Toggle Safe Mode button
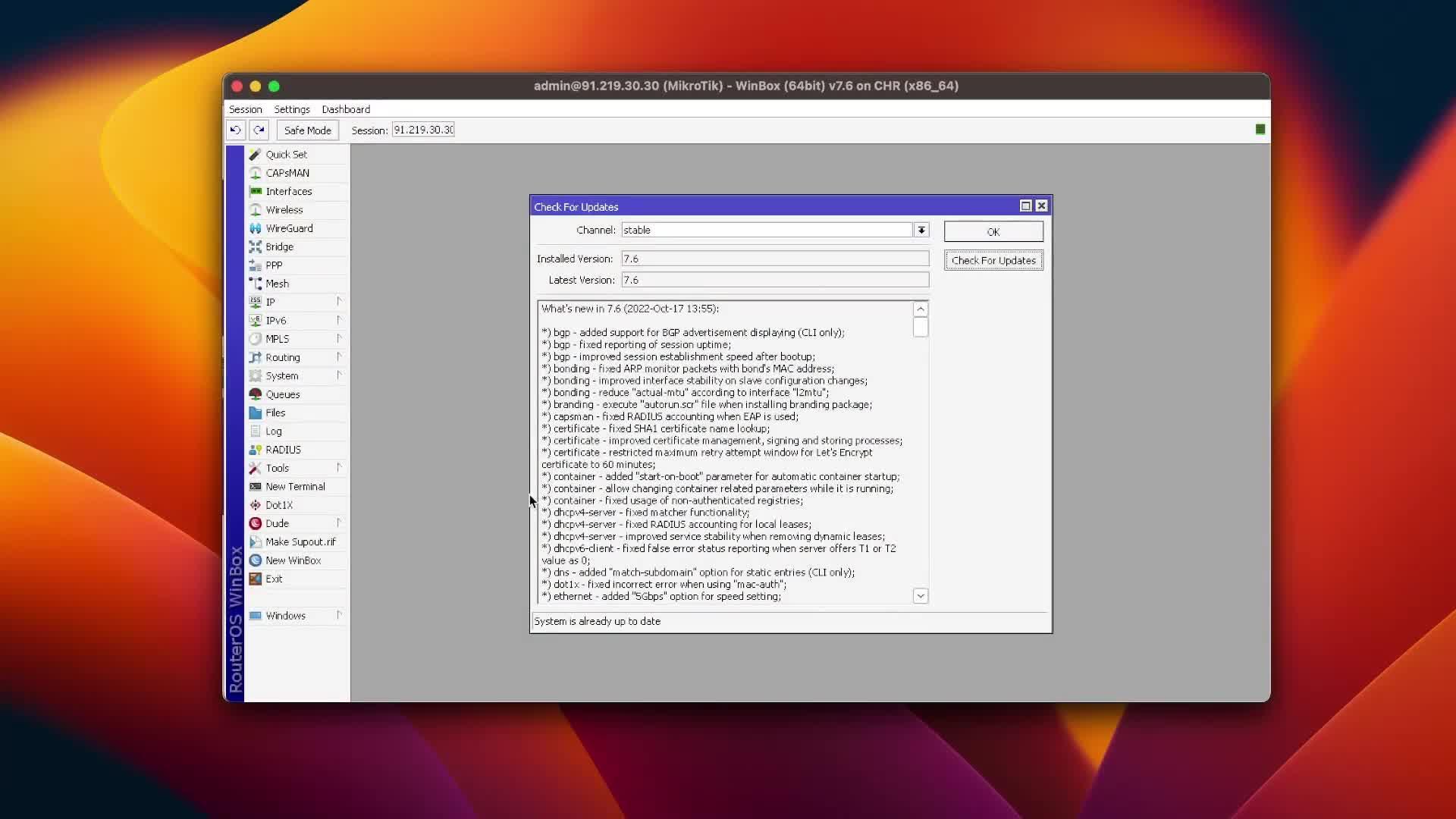 tap(307, 130)
